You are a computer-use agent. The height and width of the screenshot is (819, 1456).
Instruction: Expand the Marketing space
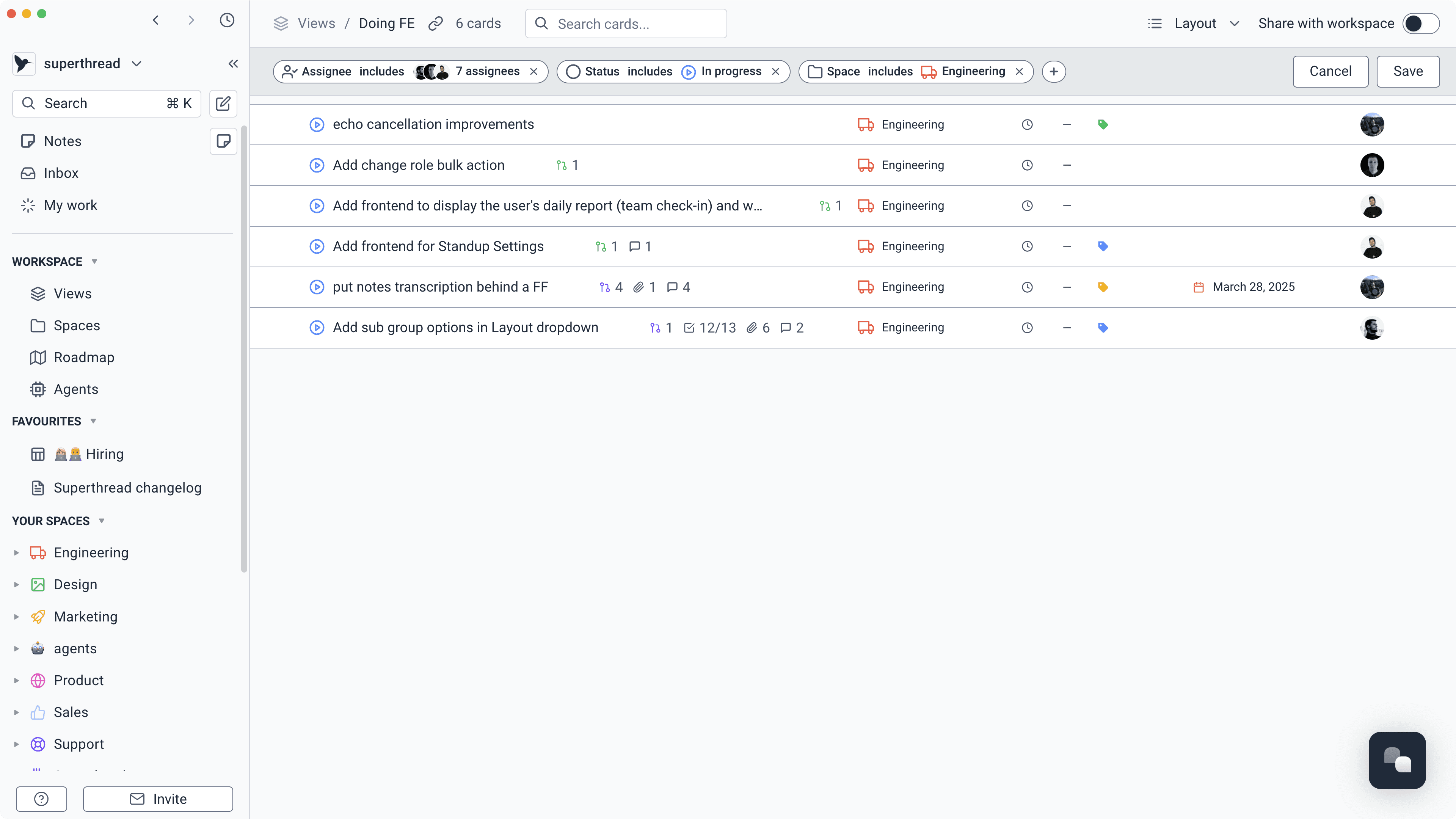[16, 617]
